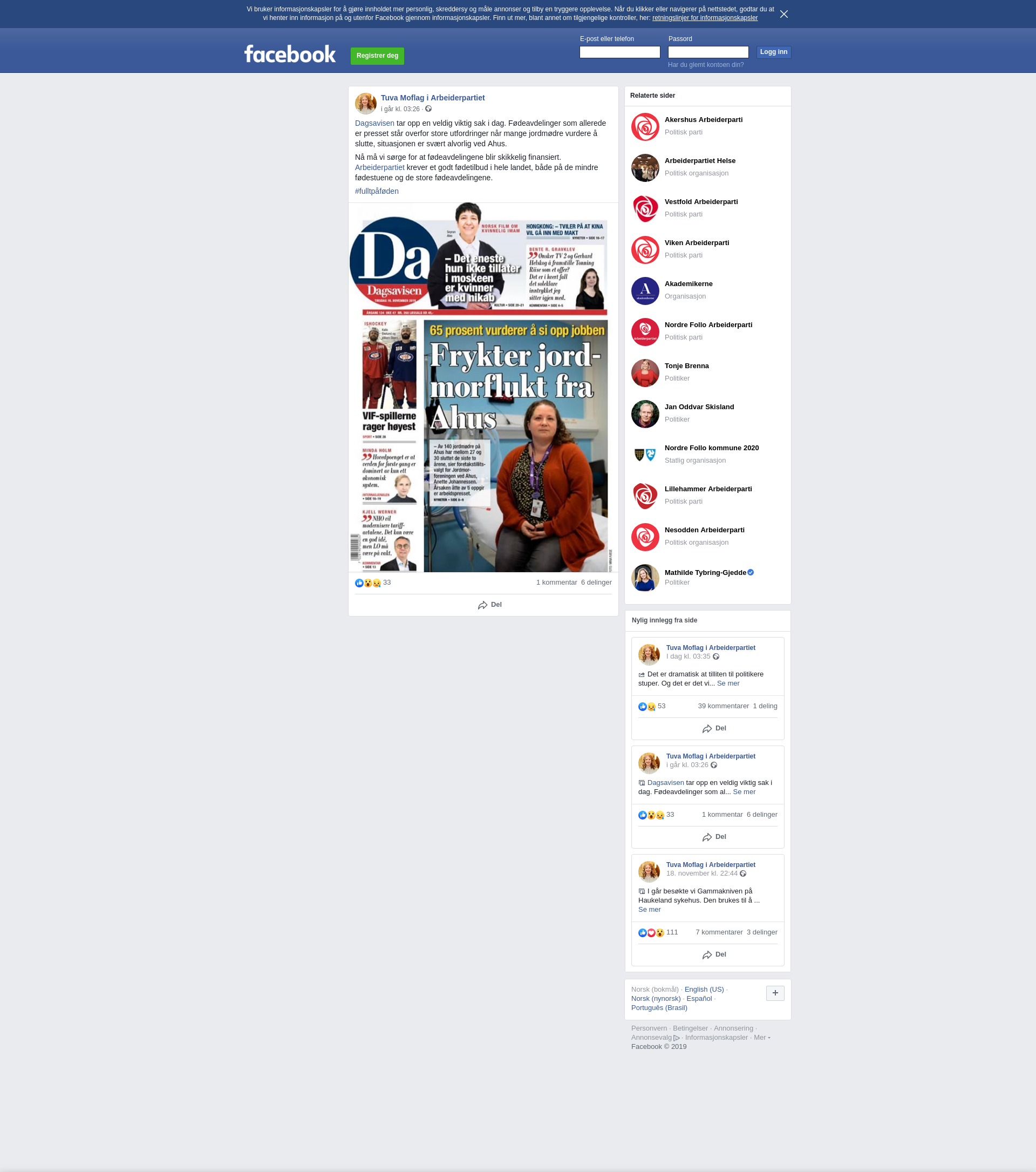Switch language to English (US)
This screenshot has height=1172, width=1036.
704,990
